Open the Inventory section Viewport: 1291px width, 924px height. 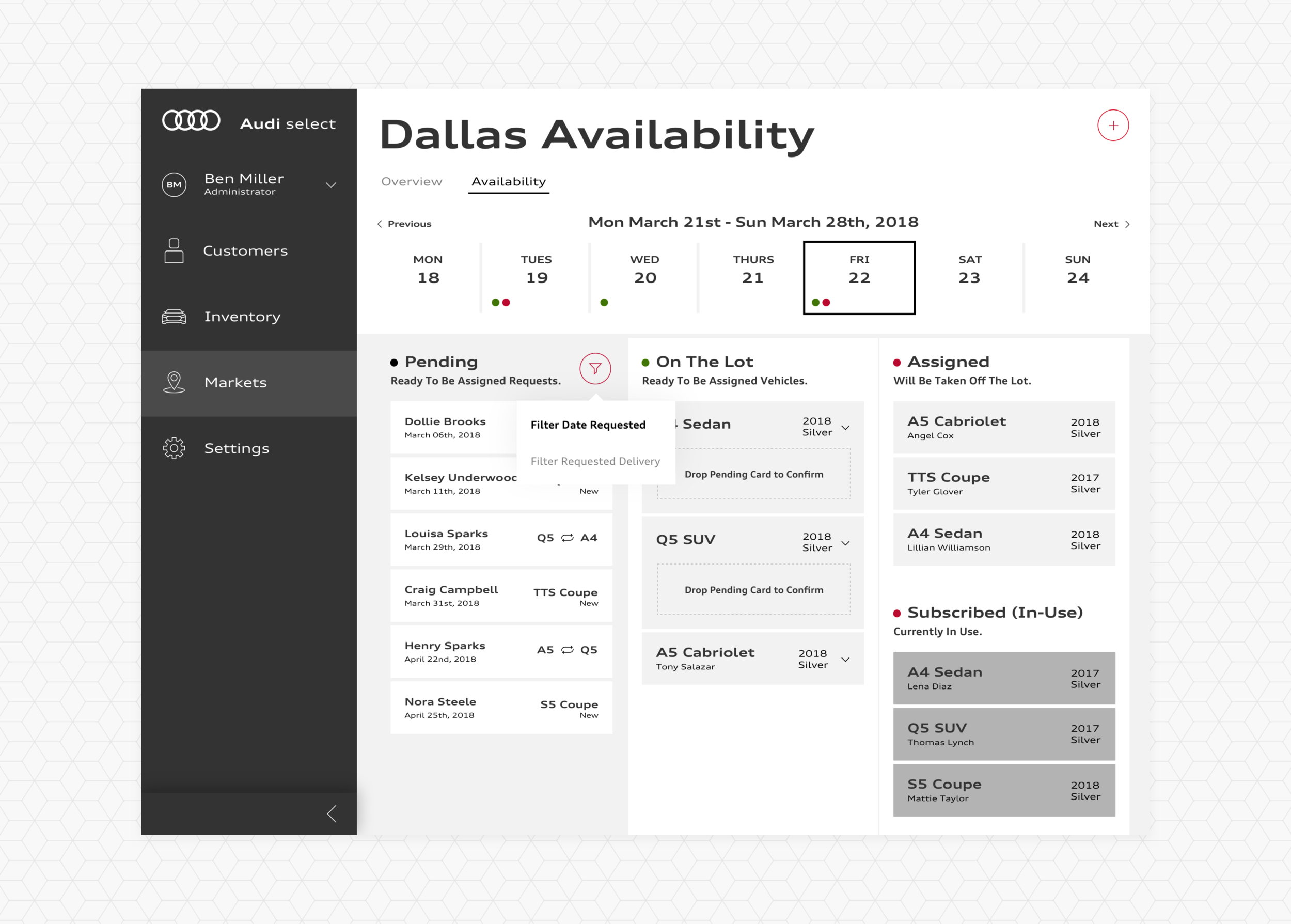click(249, 317)
